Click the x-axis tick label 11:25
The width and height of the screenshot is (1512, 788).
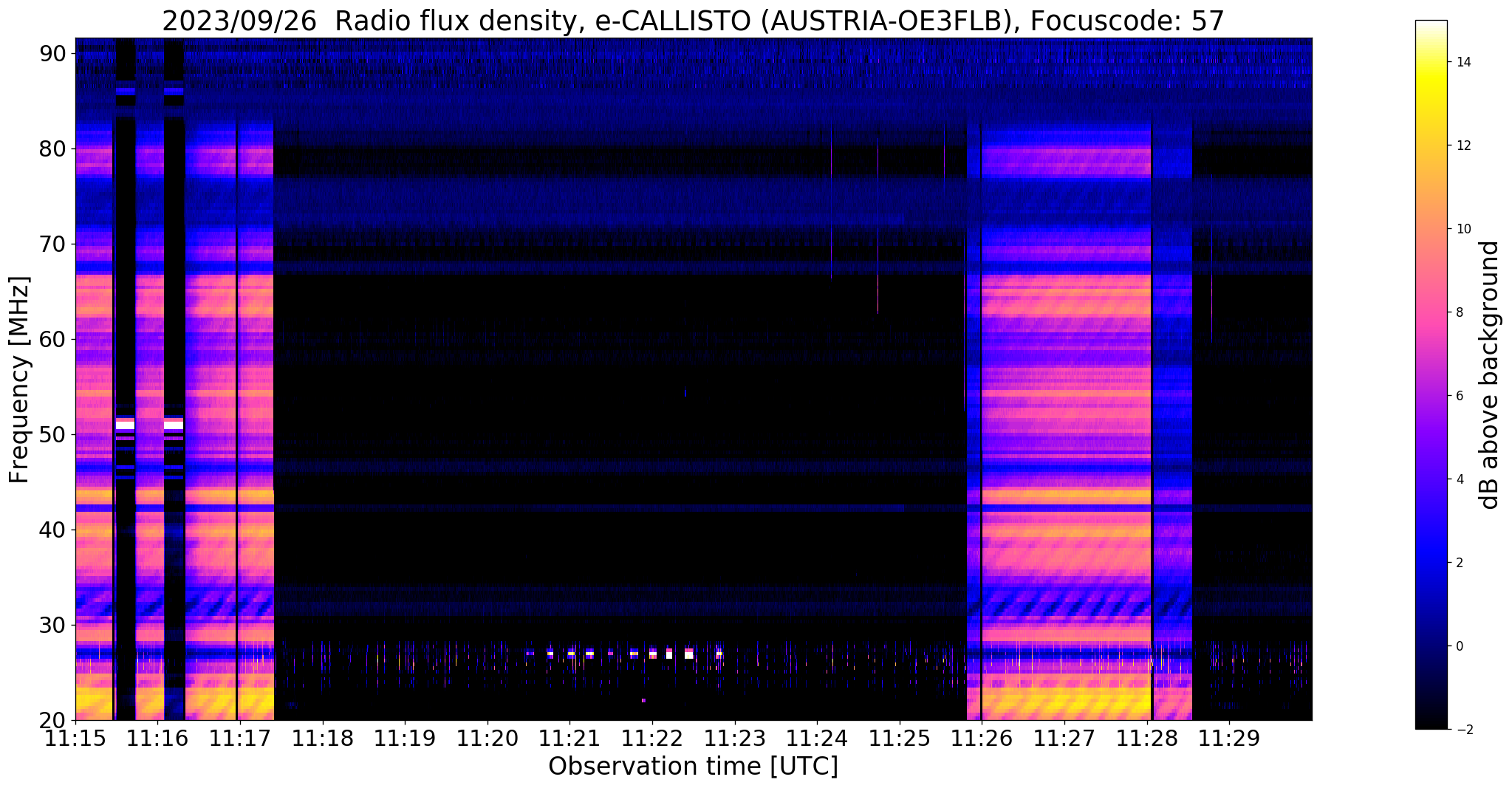[x=900, y=737]
